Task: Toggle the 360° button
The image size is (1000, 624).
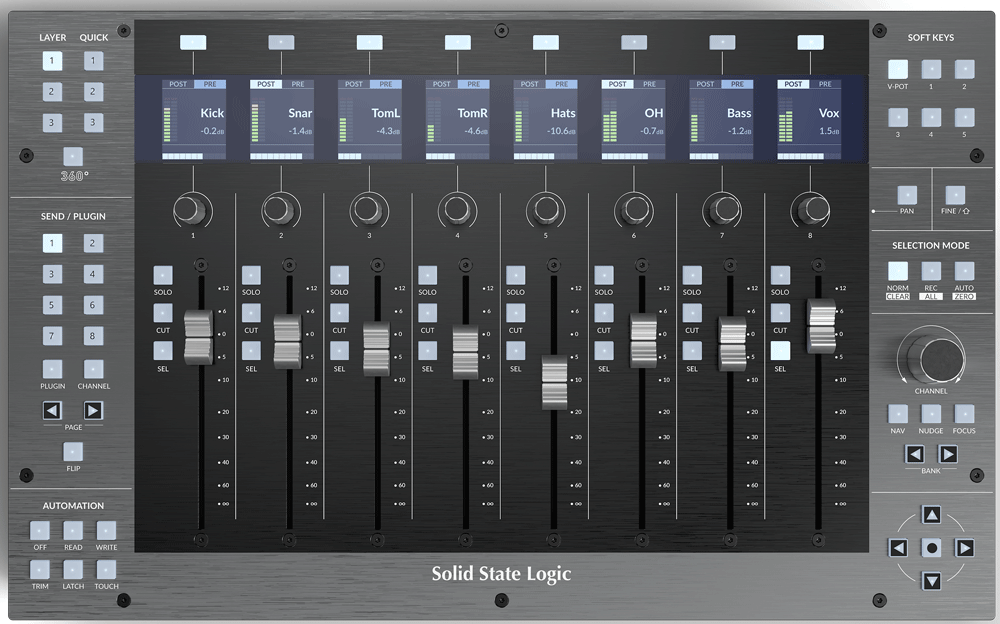Action: point(73,156)
